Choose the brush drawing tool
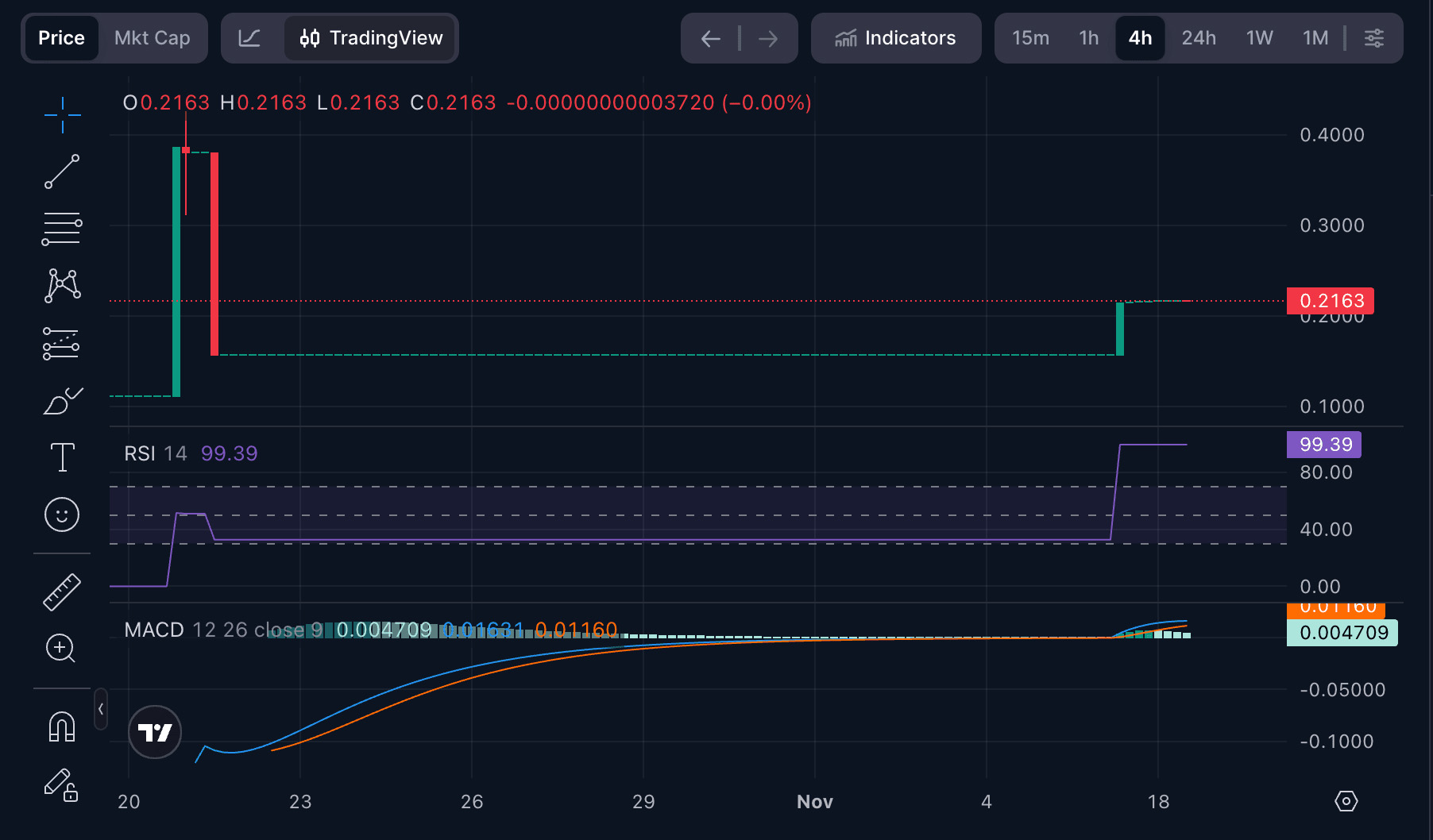This screenshot has width=1433, height=840. pos(62,401)
